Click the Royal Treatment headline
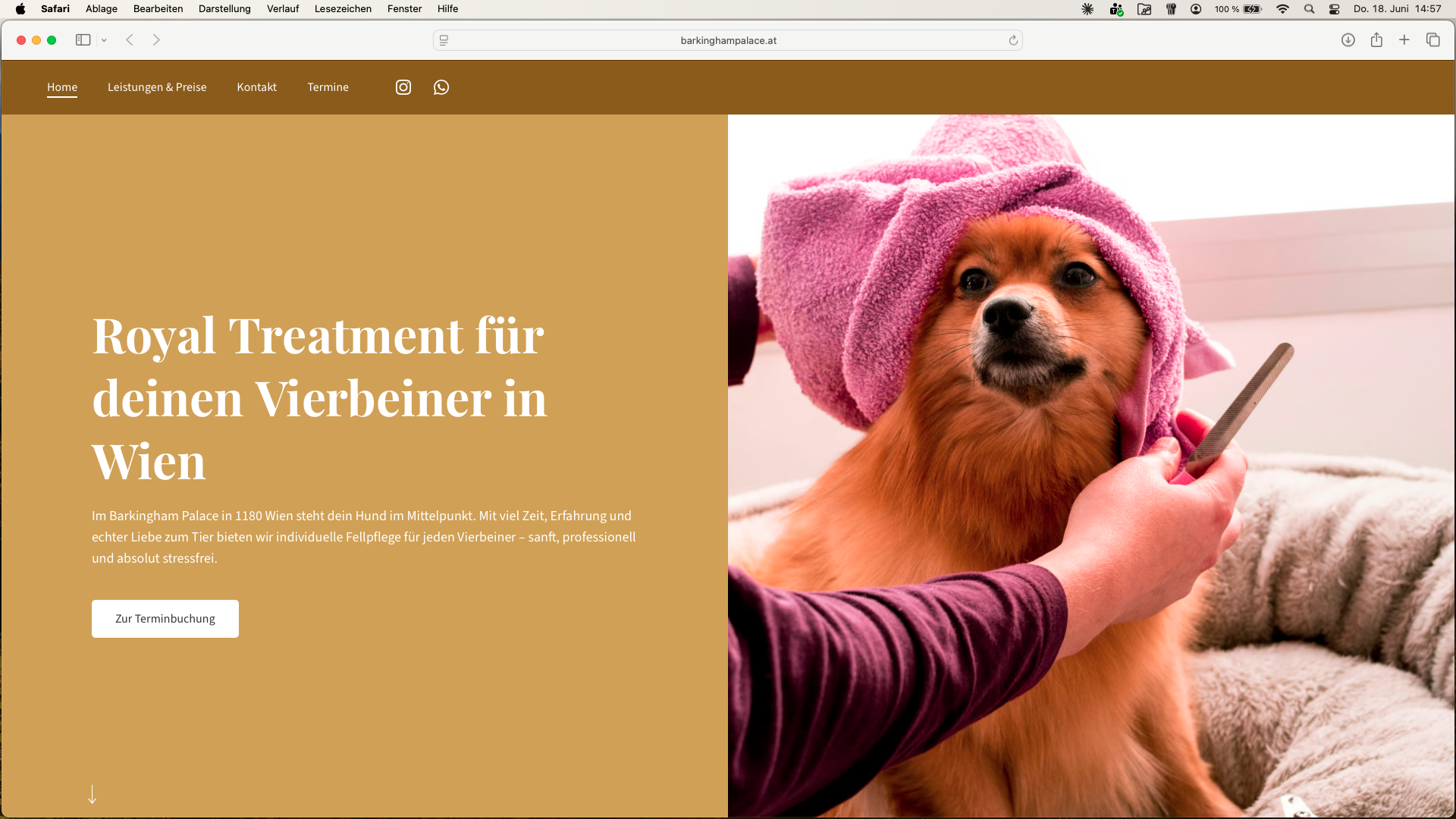Screen dimensions: 1456x819 coord(319,398)
